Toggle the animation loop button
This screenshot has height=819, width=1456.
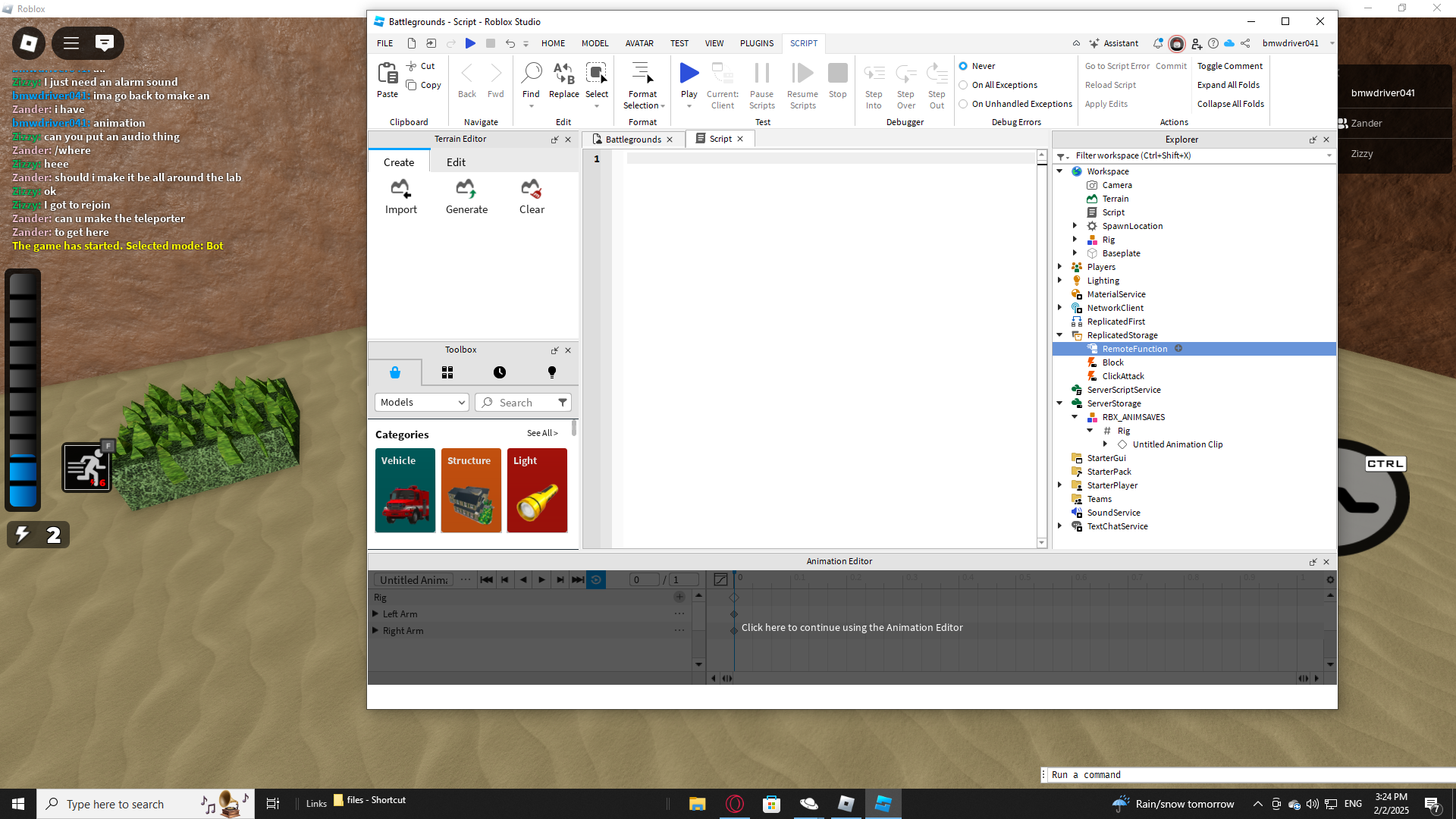coord(596,579)
